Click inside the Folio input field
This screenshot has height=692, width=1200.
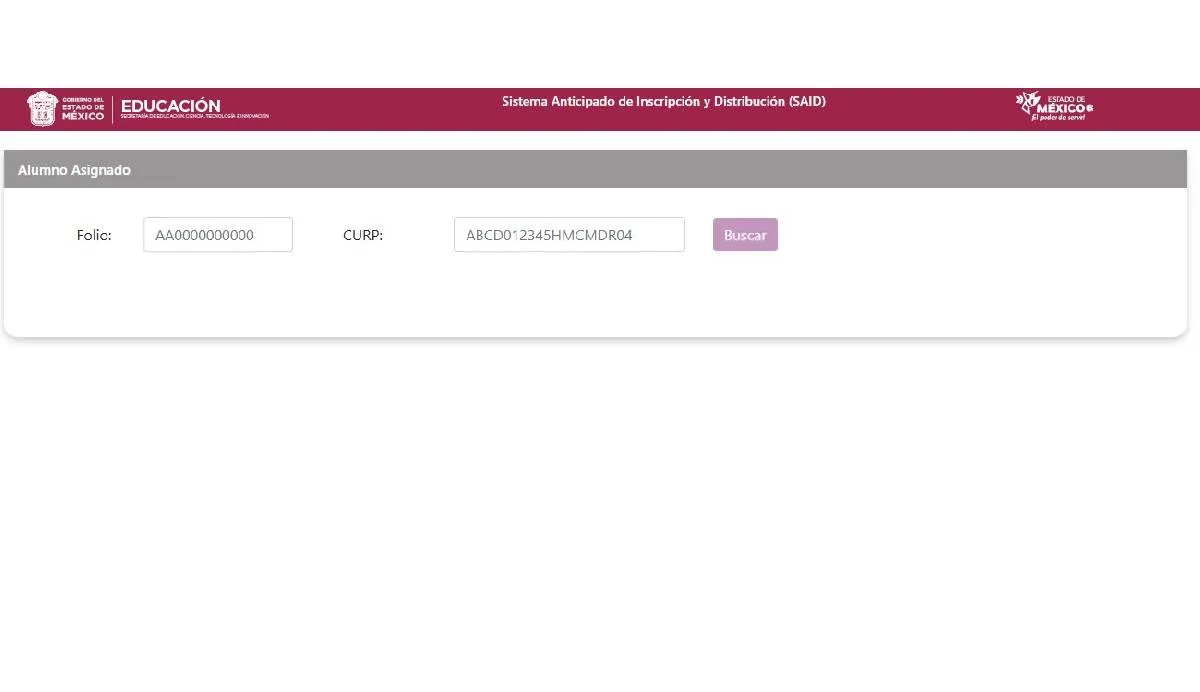218,234
